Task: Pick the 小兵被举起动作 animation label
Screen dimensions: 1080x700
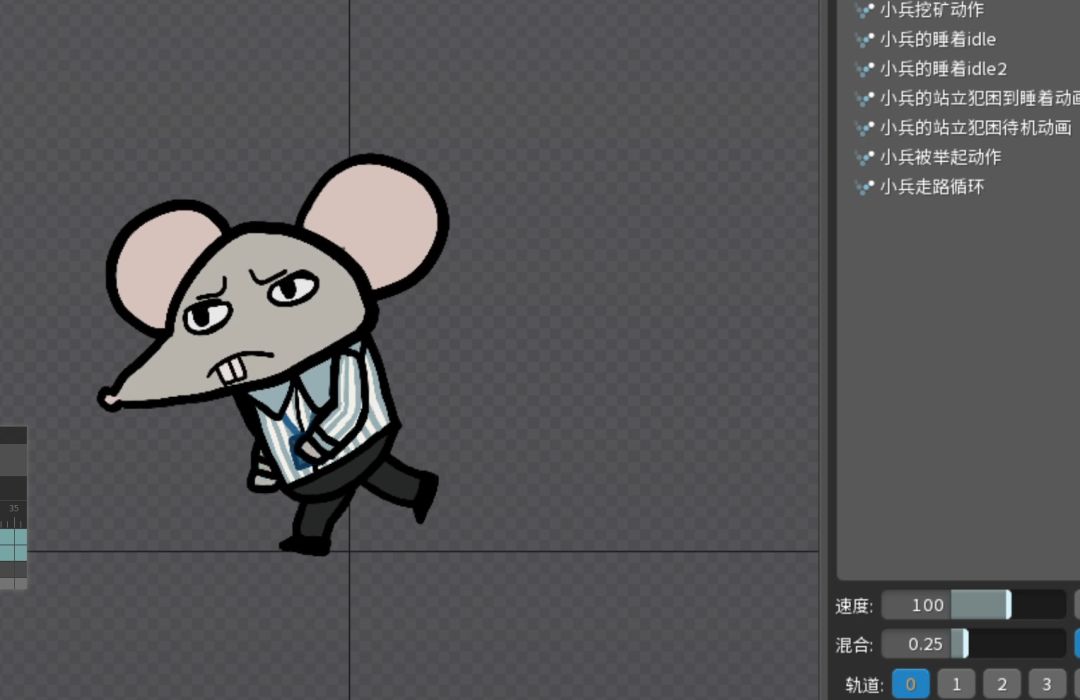Action: click(x=940, y=157)
